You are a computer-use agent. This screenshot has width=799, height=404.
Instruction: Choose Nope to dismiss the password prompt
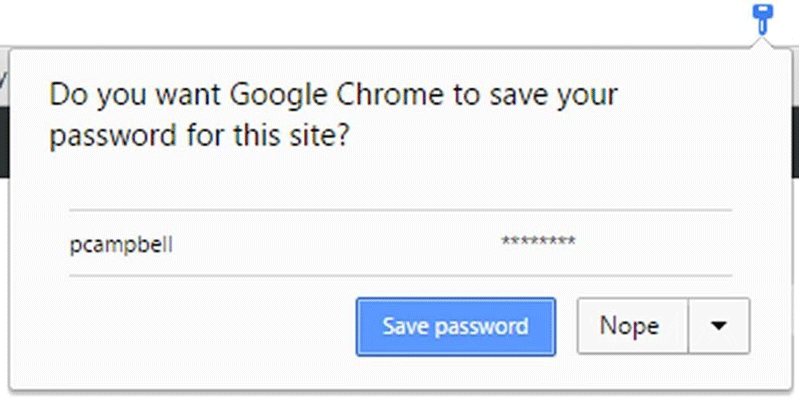629,326
